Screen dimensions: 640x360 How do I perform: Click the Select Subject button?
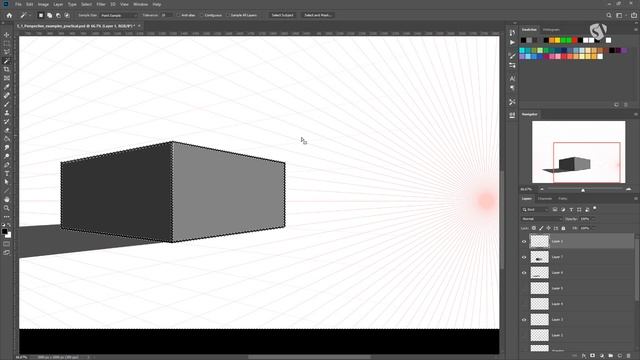[x=282, y=15]
